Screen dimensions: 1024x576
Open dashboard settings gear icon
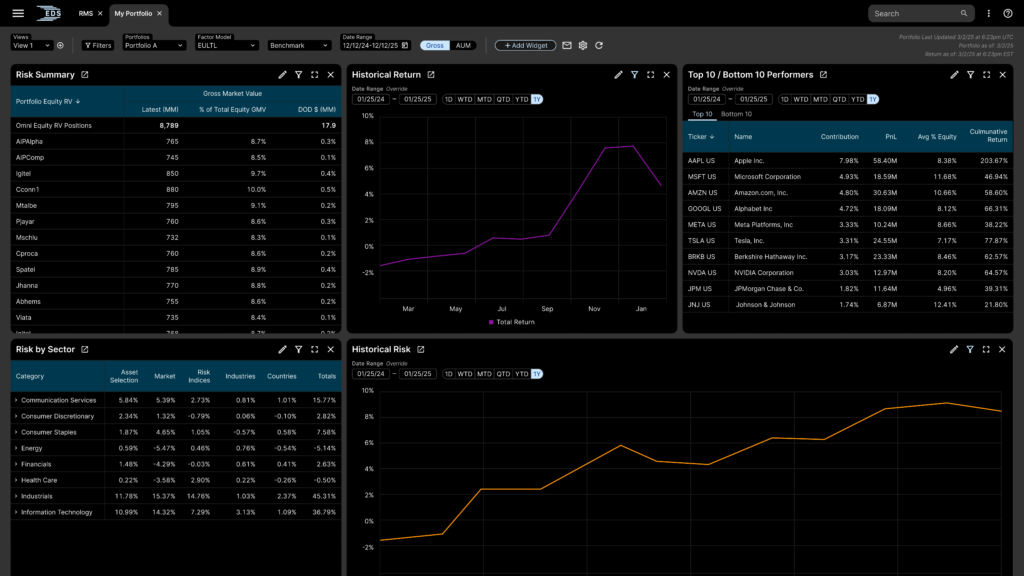[583, 46]
